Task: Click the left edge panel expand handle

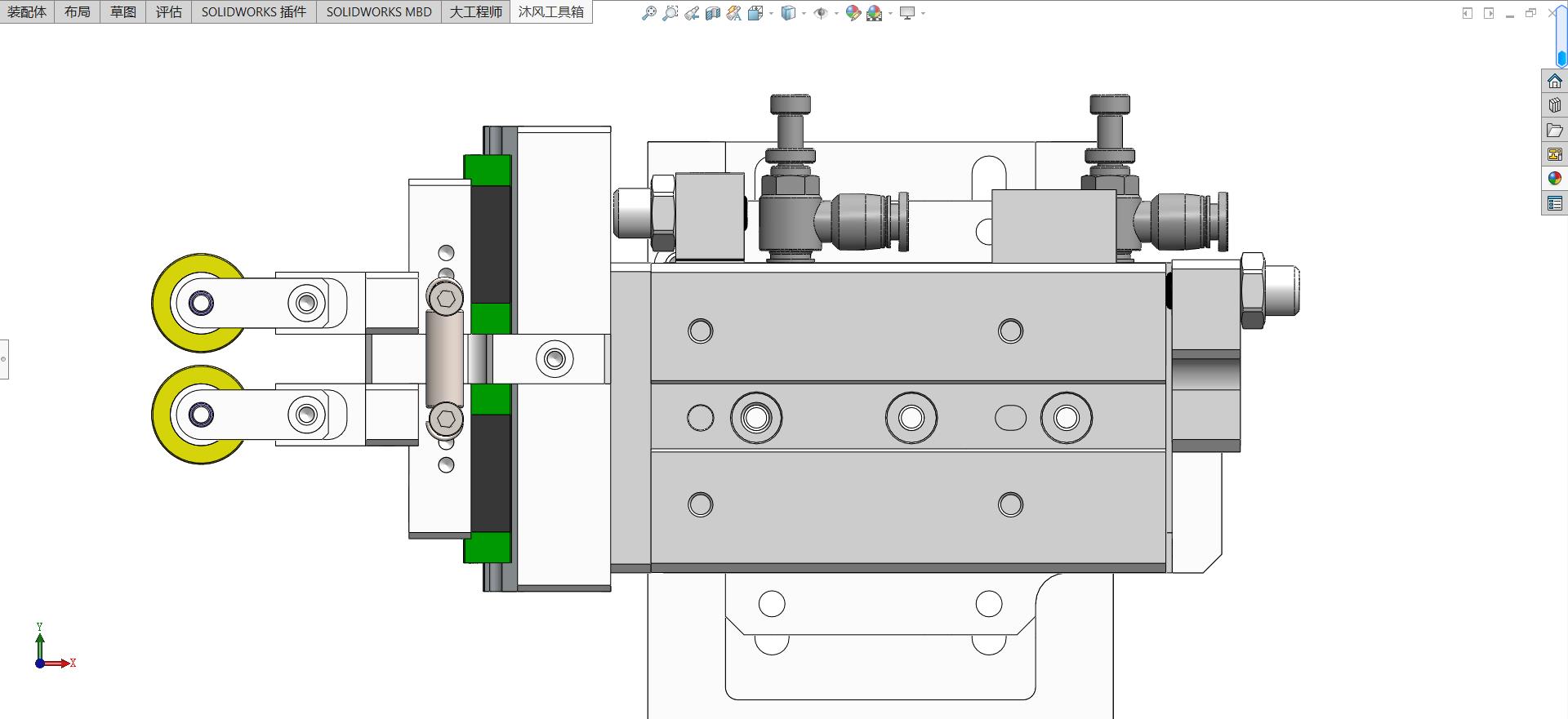Action: (4, 359)
